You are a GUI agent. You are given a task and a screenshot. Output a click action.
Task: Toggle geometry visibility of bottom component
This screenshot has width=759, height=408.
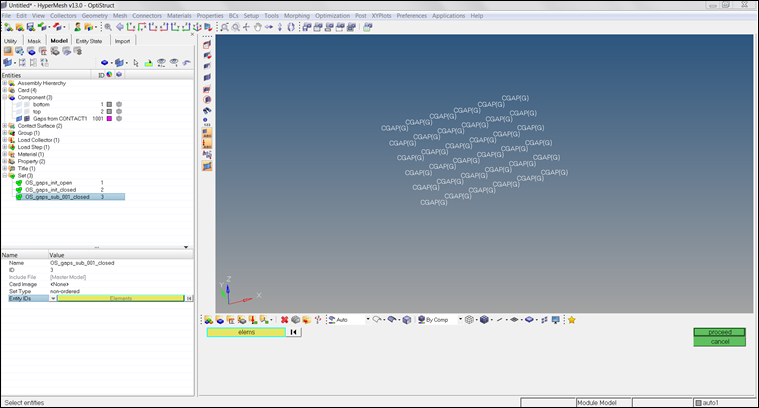click(19, 105)
